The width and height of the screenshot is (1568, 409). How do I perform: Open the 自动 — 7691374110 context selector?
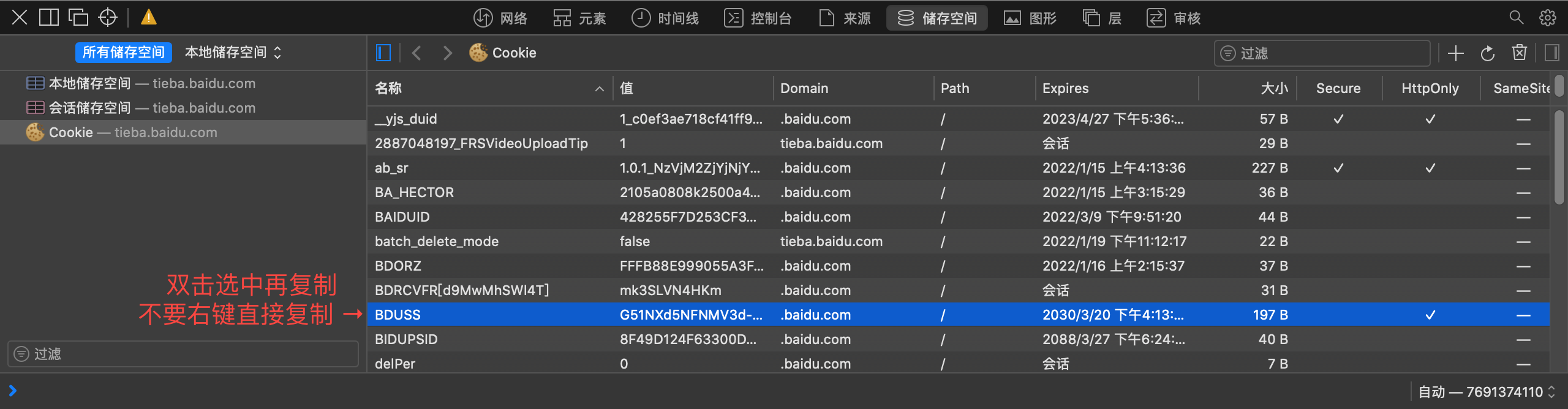[1487, 392]
